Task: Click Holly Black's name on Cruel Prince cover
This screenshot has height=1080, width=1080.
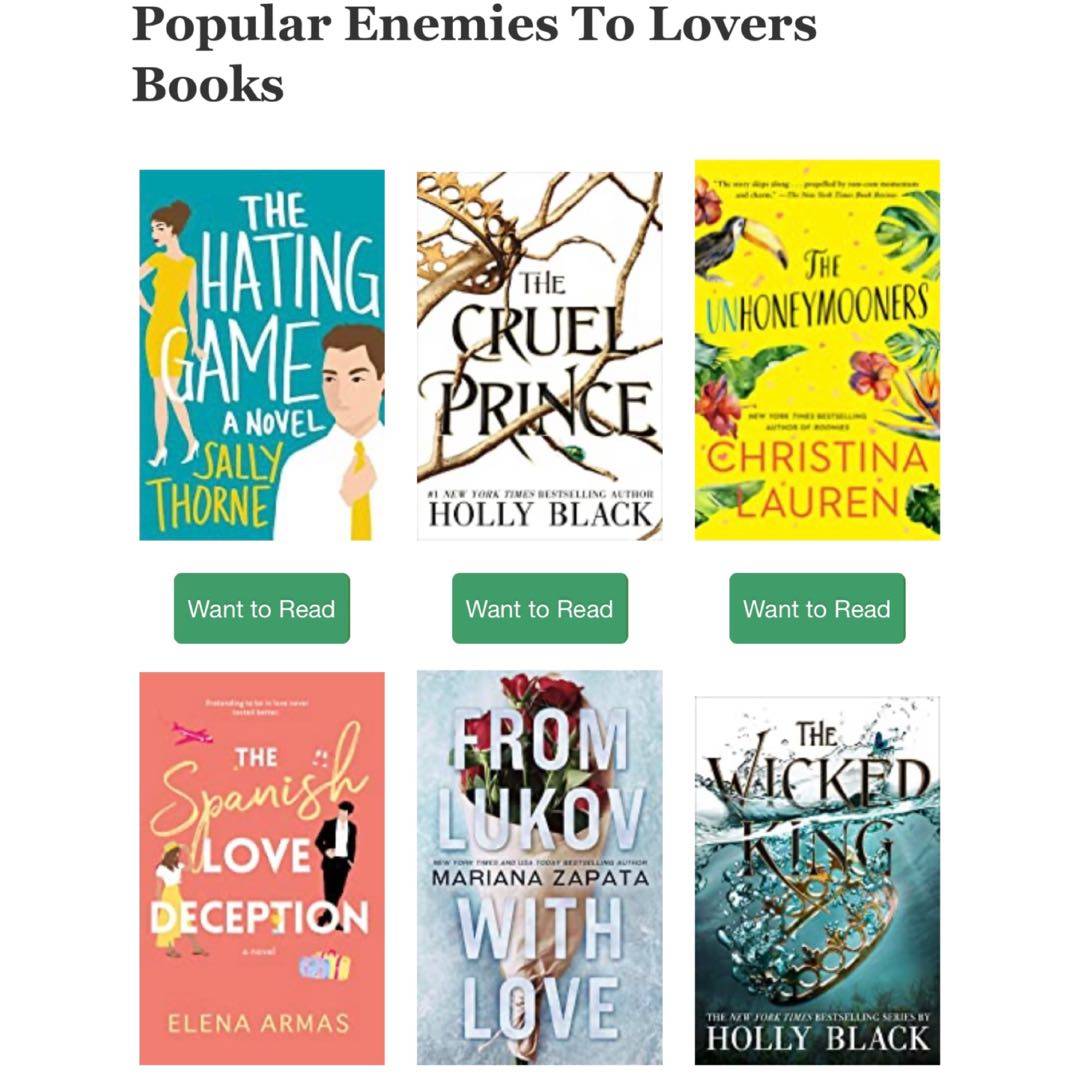Action: [540, 515]
